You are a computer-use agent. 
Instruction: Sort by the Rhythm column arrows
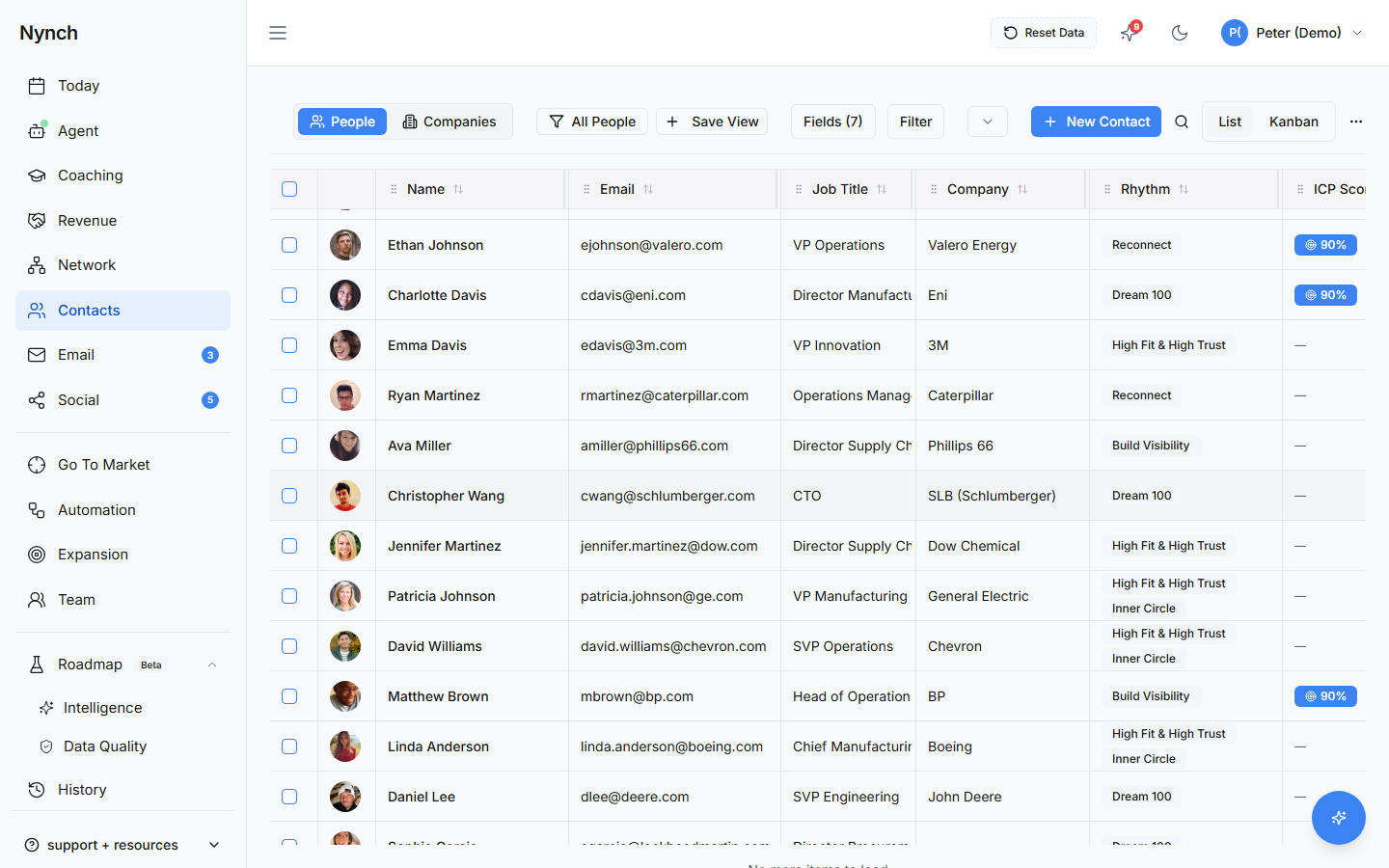[1184, 189]
